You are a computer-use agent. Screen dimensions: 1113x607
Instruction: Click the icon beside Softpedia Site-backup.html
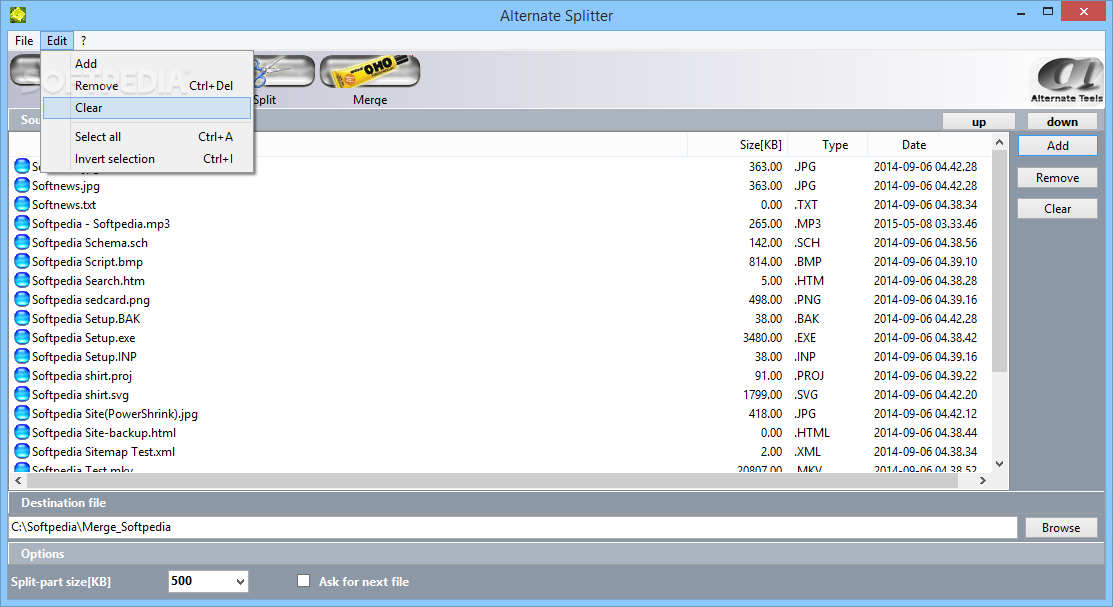pyautogui.click(x=22, y=432)
